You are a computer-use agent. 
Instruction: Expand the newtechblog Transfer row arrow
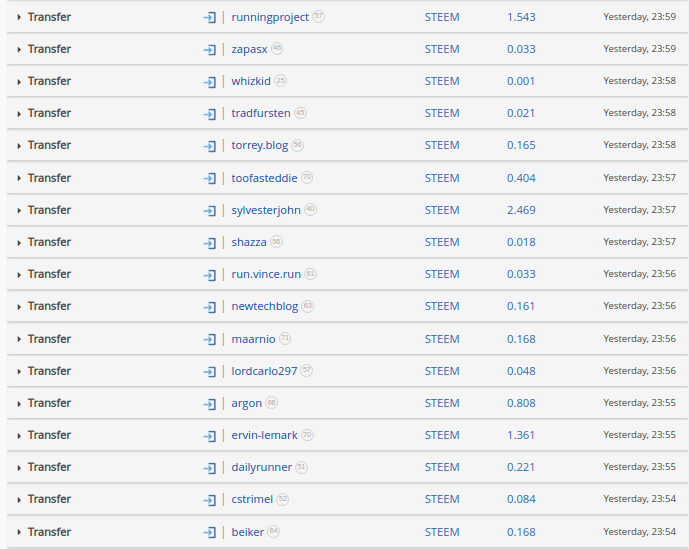19,307
